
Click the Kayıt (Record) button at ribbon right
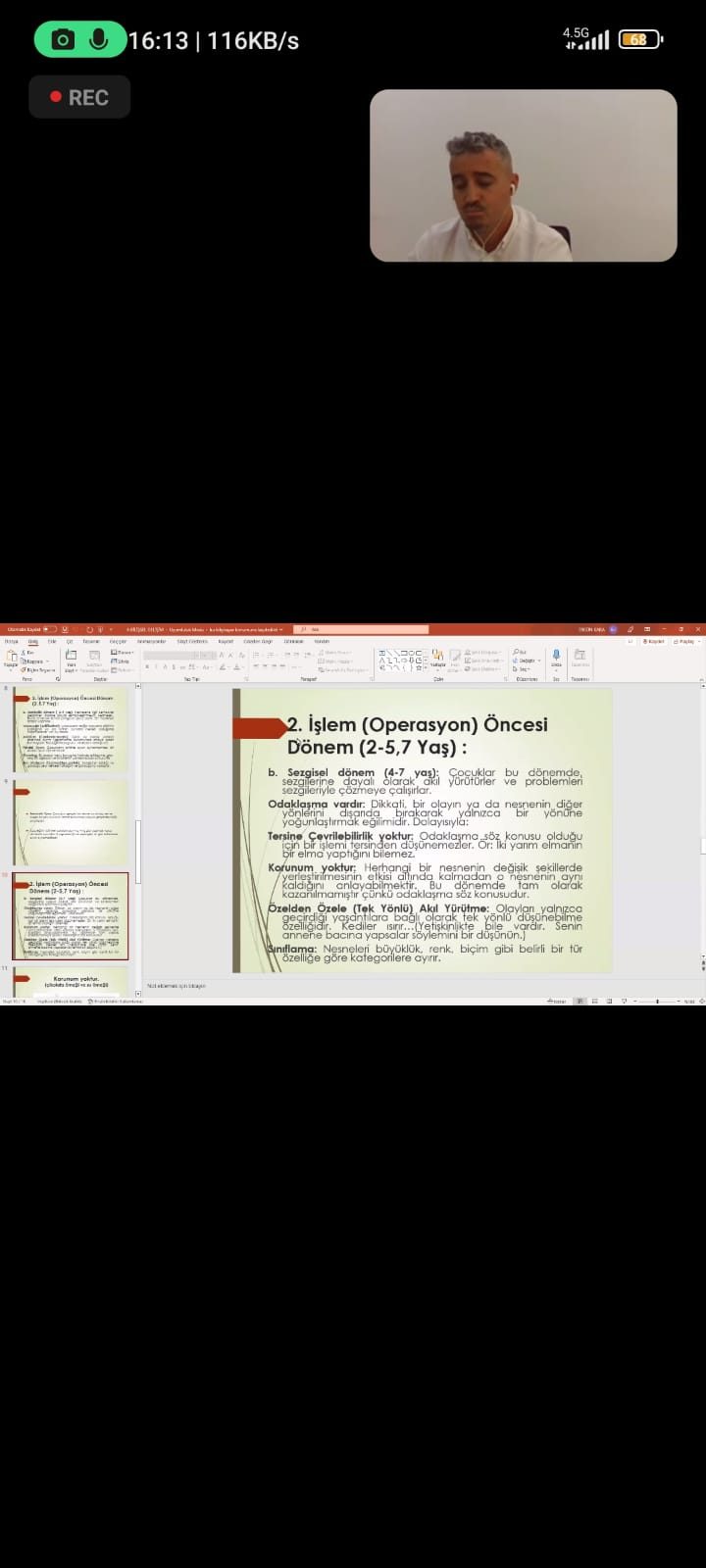pyautogui.click(x=653, y=641)
